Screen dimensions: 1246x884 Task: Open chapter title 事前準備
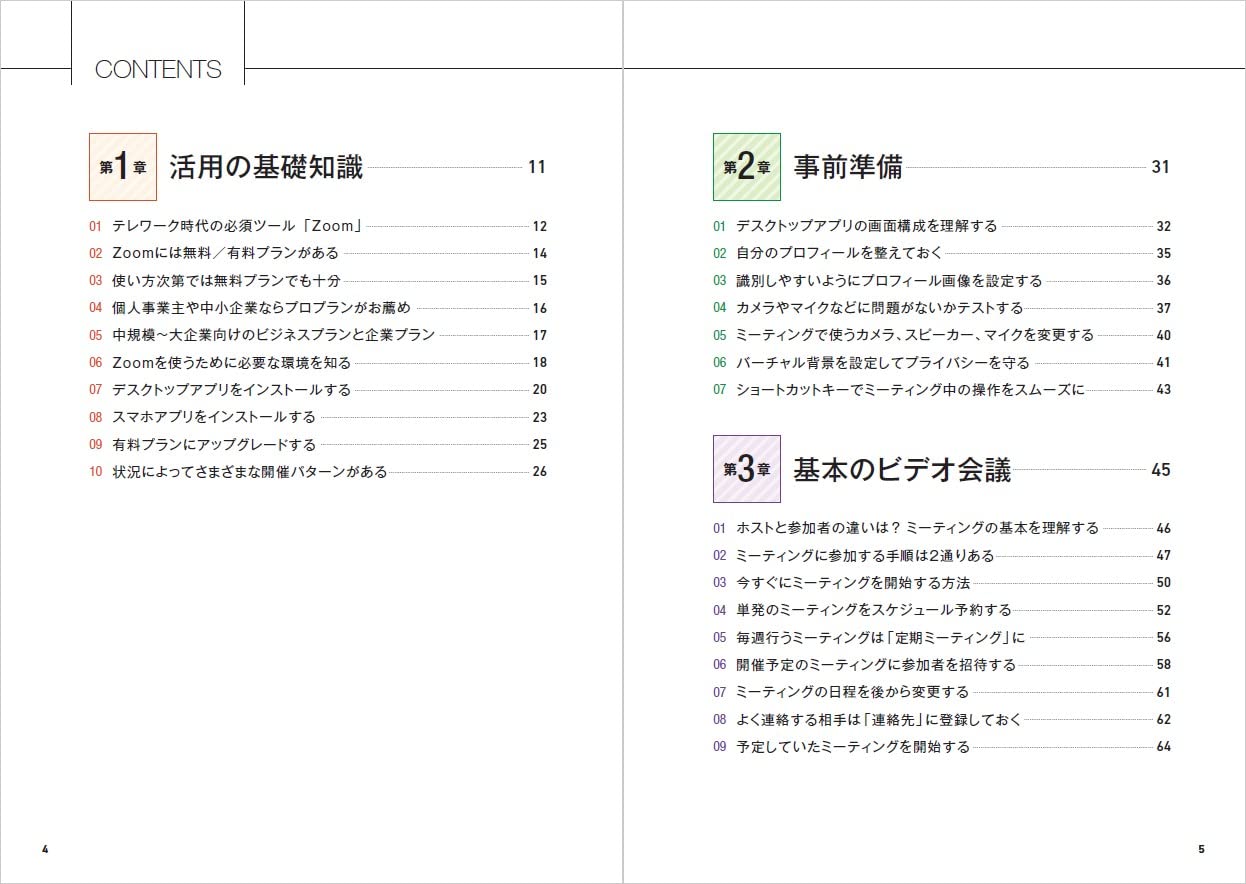pos(847,167)
